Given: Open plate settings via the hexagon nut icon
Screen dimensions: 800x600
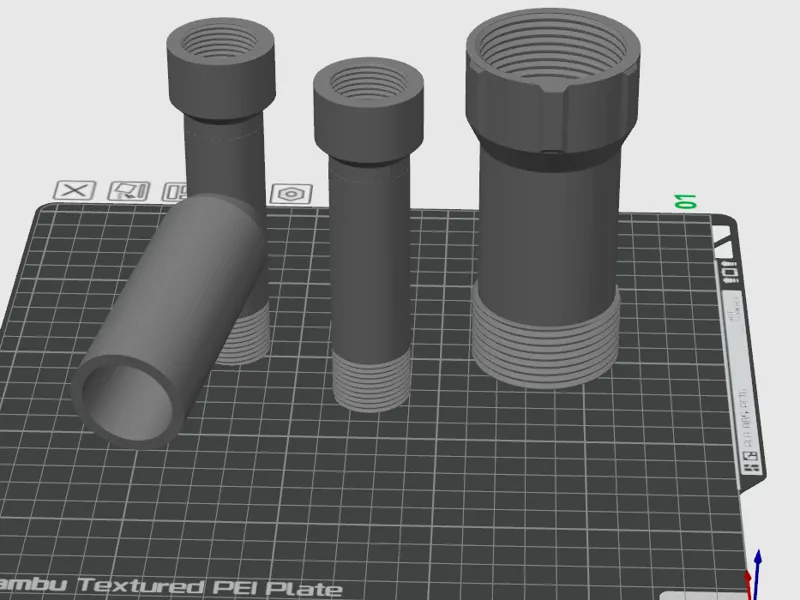Looking at the screenshot, I should click(291, 194).
